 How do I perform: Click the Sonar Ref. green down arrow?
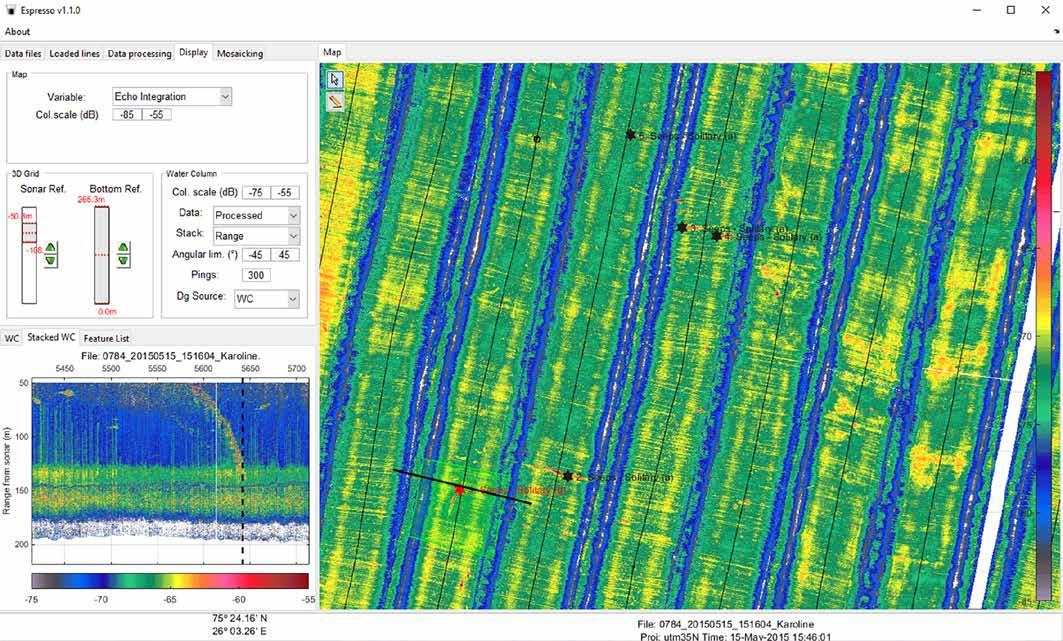tap(51, 260)
